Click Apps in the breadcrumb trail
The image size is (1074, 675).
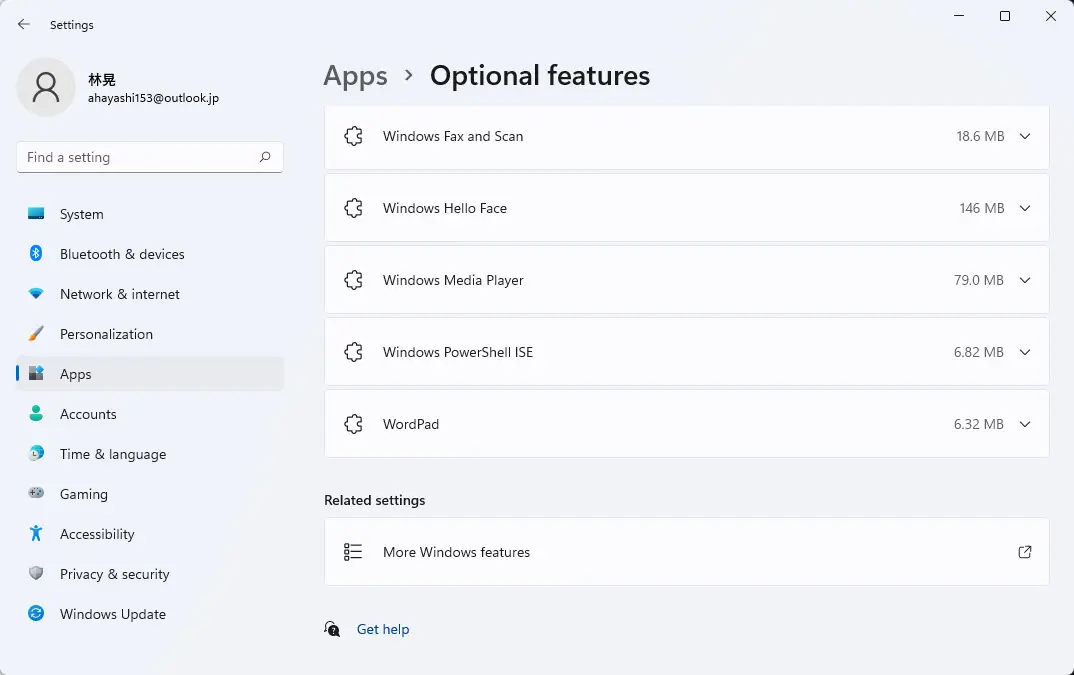tap(355, 76)
